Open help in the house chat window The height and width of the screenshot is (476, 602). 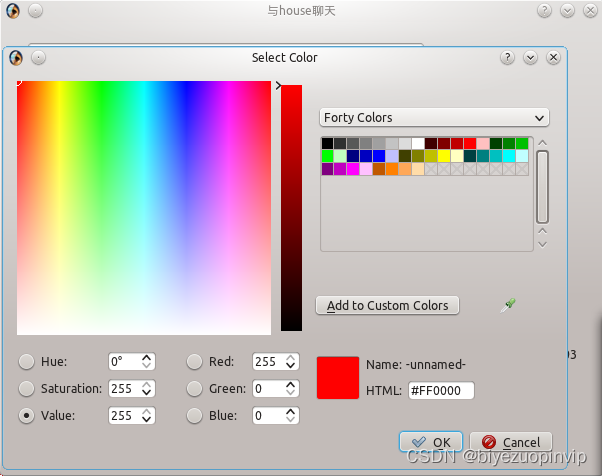coord(544,10)
